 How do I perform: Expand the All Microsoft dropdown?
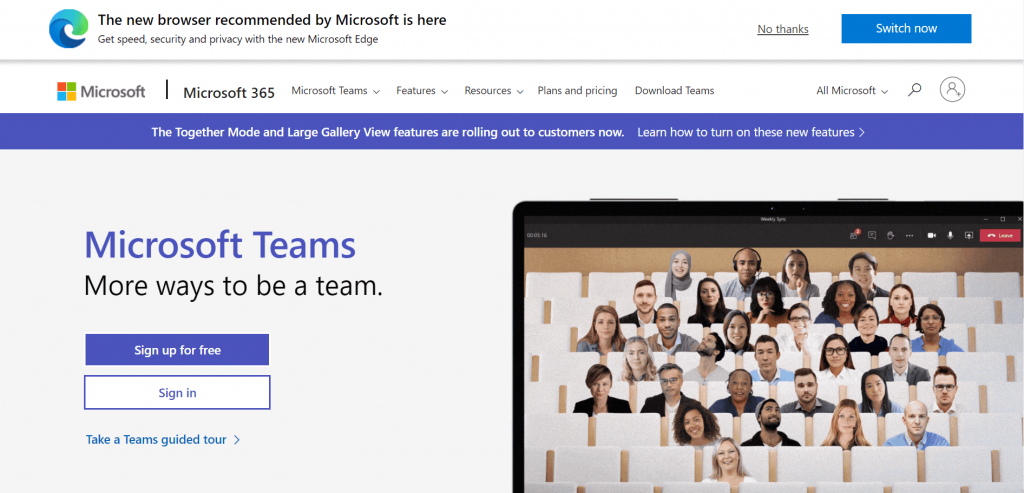(x=852, y=91)
